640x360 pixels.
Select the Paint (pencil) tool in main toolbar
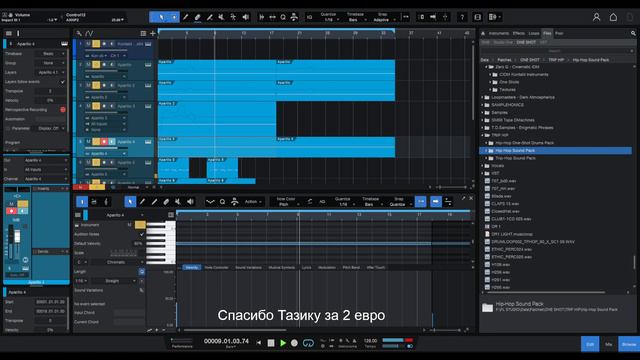pyautogui.click(x=186, y=17)
